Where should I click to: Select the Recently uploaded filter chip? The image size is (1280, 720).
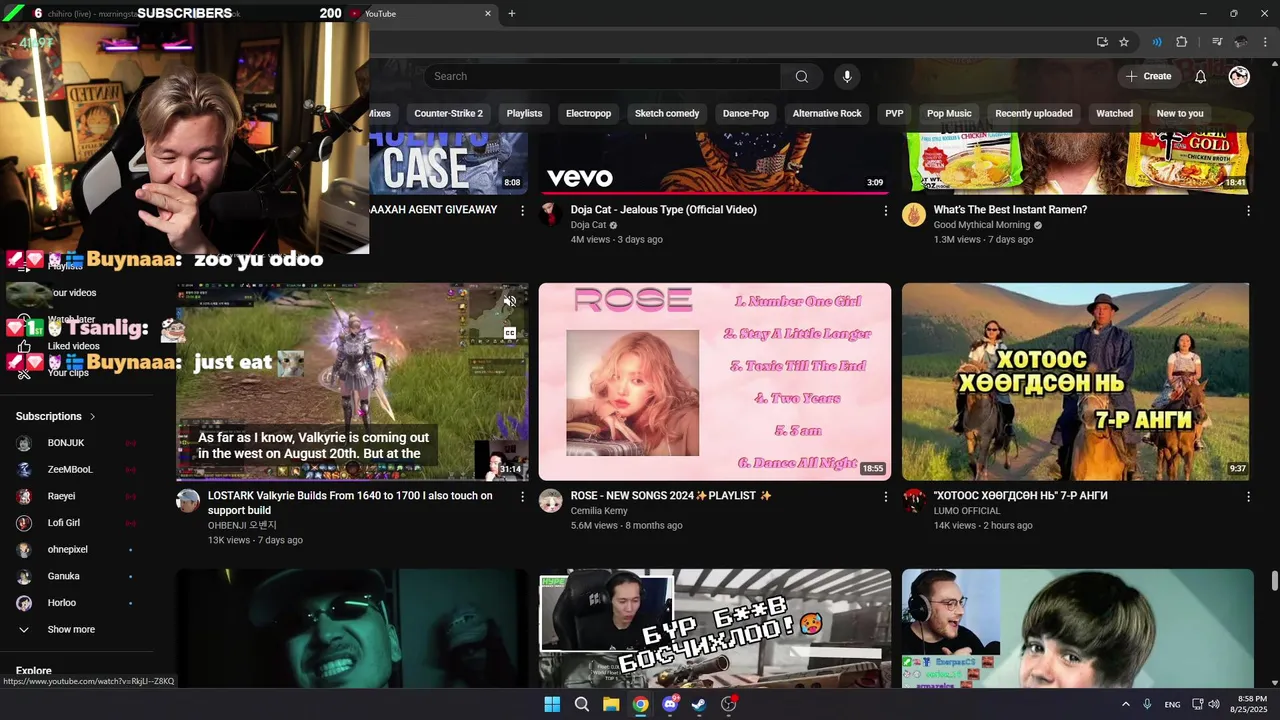[1034, 113]
